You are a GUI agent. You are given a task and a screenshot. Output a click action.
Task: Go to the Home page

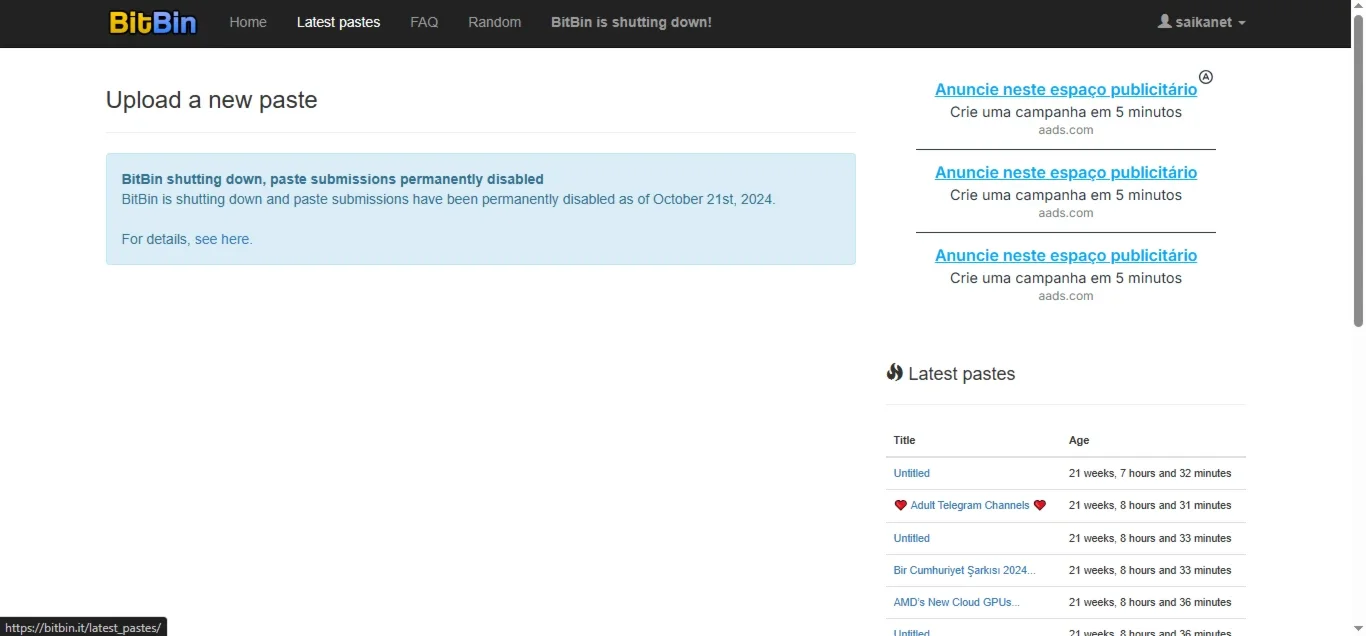point(248,22)
